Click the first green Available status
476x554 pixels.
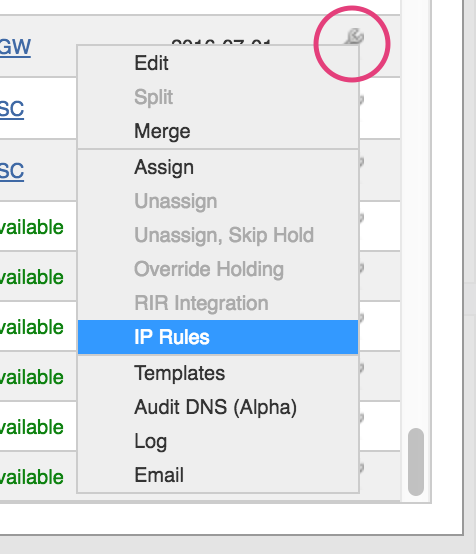[32, 227]
